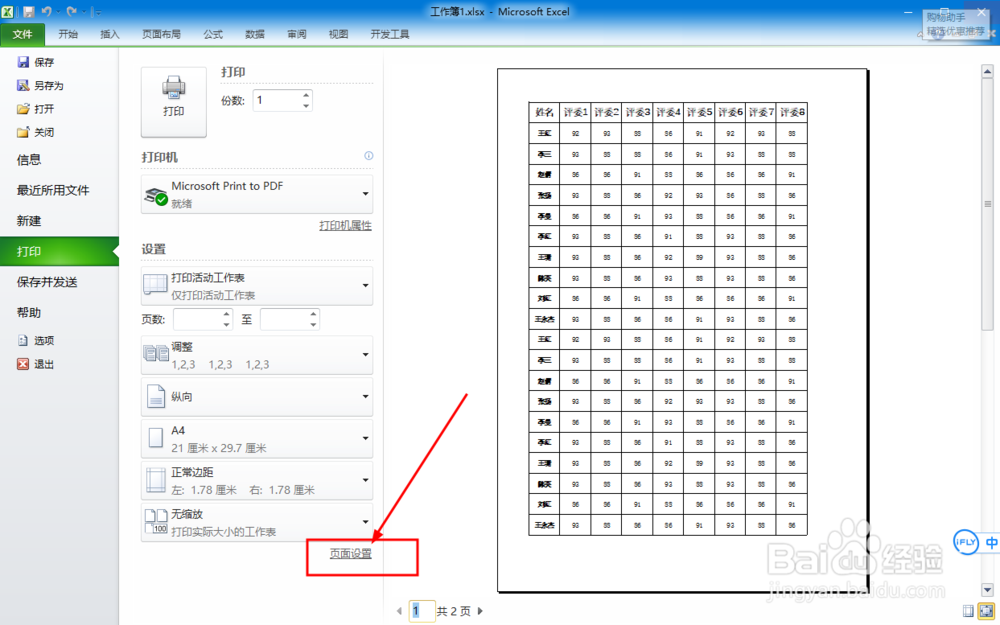Switch to the 开始 ribbon tab
Image resolution: width=1000 pixels, height=625 pixels.
tap(68, 34)
